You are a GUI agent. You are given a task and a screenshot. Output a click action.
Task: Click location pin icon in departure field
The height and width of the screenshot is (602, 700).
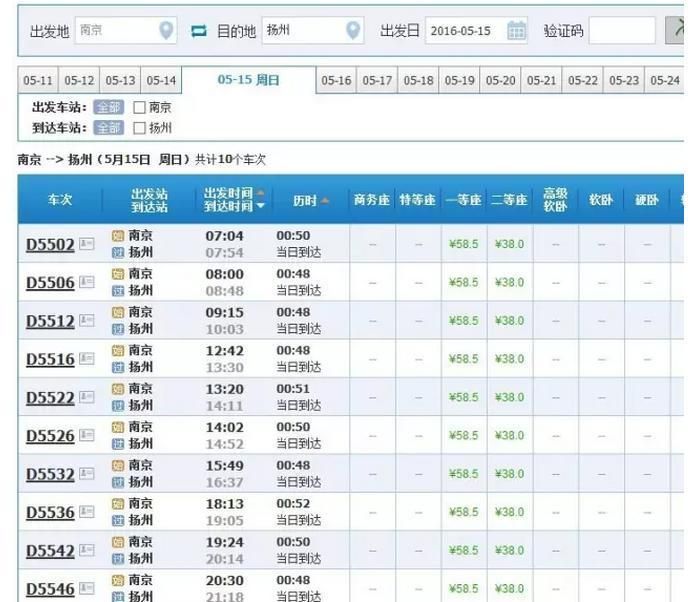[167, 31]
